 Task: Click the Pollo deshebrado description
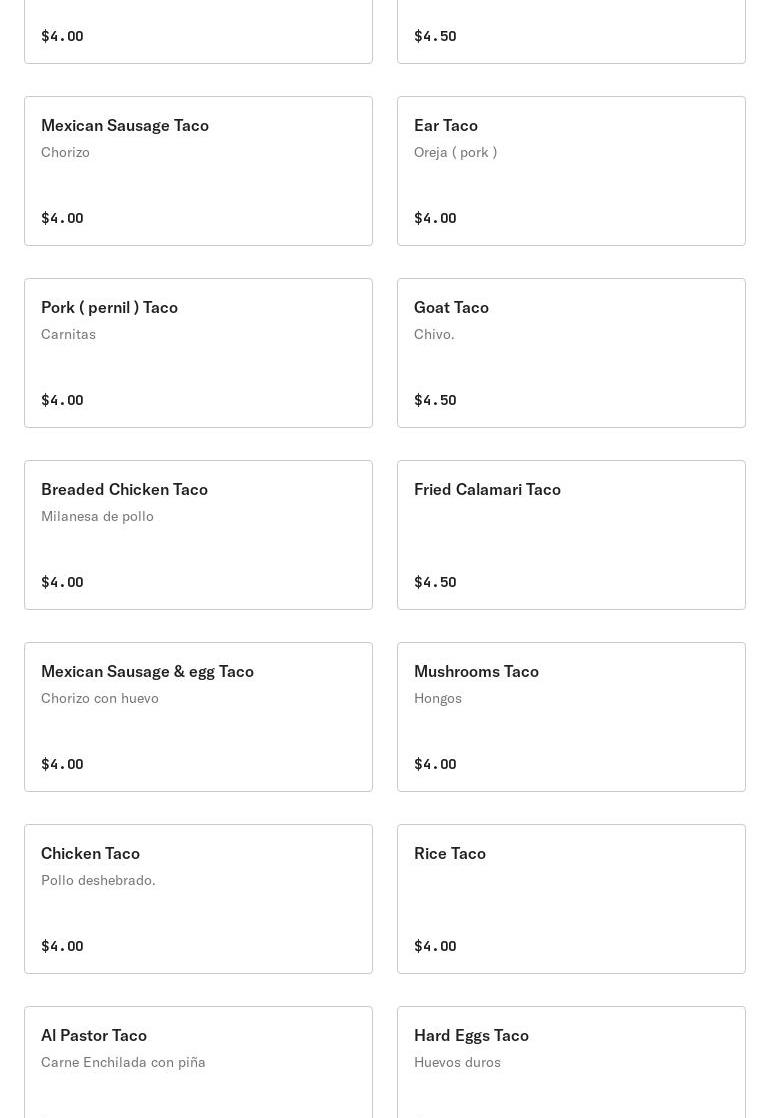tap(98, 880)
